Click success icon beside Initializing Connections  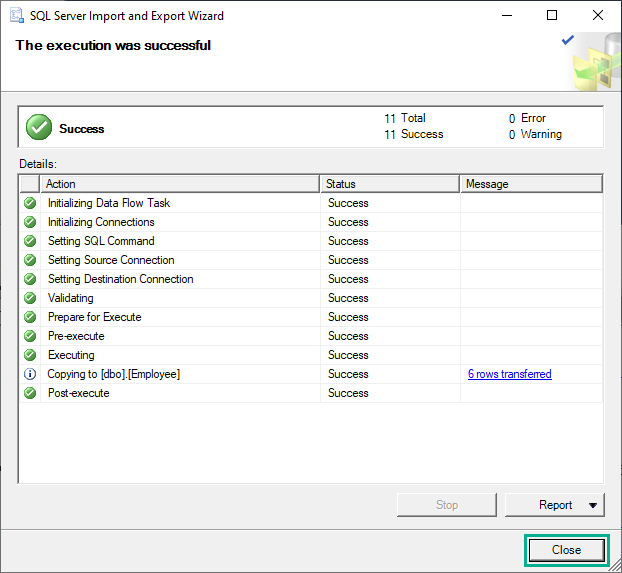pyautogui.click(x=30, y=222)
